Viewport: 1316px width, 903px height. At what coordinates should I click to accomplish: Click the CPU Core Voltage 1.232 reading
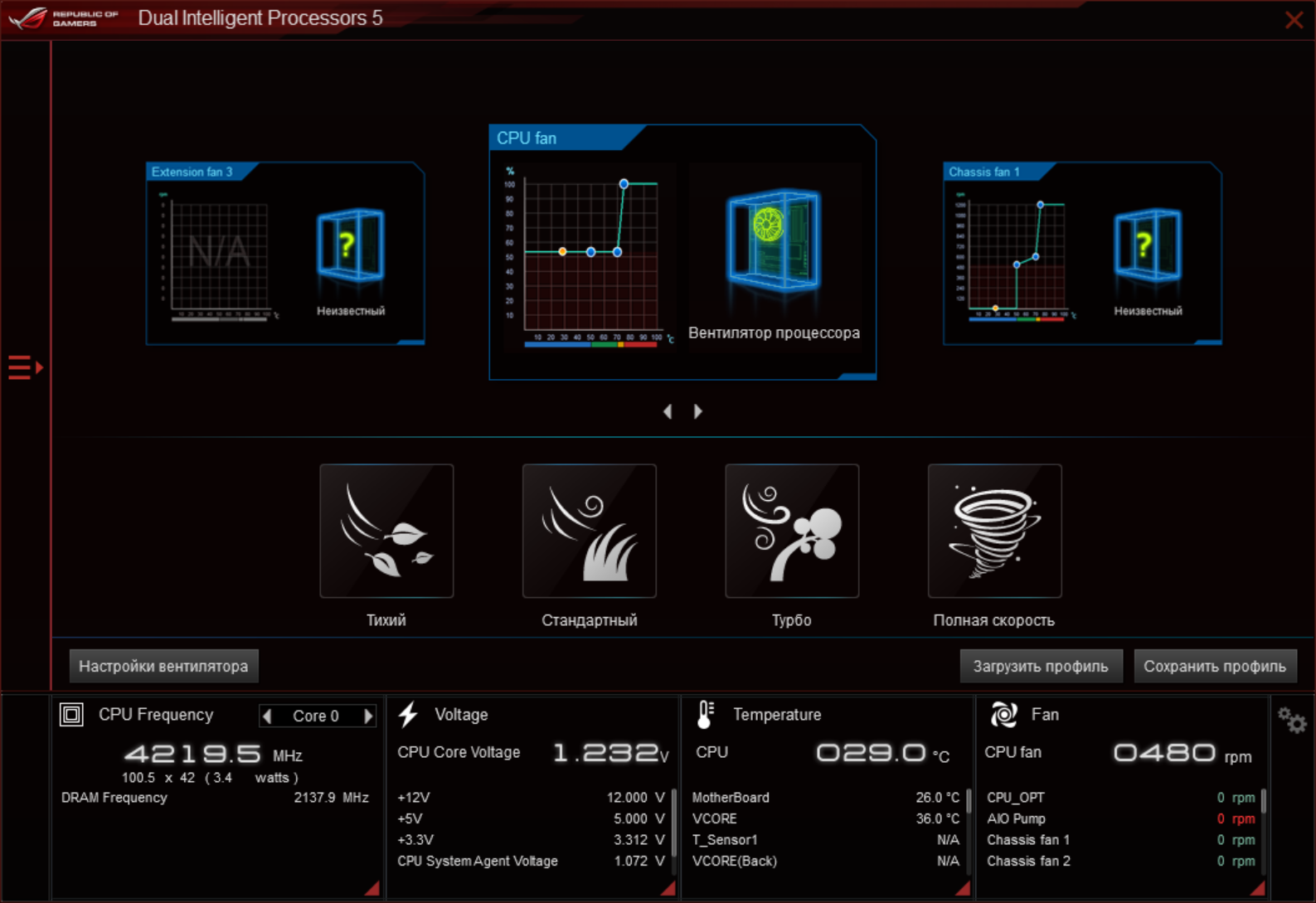coord(610,752)
